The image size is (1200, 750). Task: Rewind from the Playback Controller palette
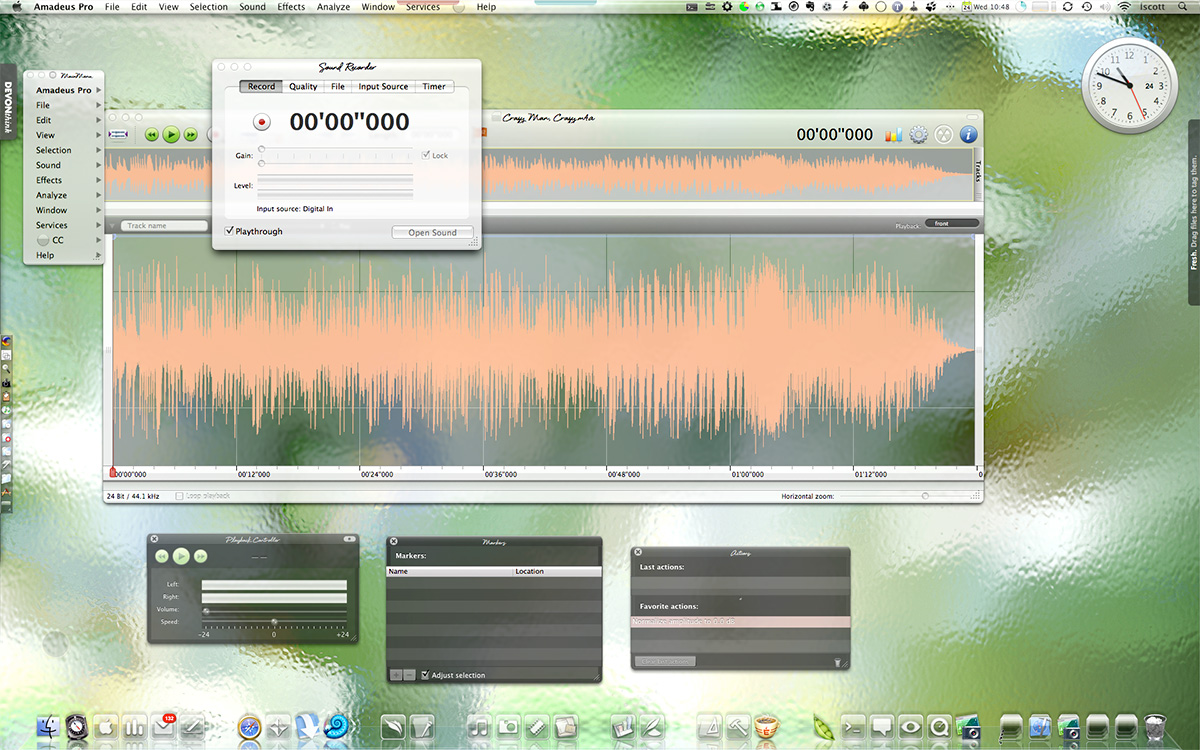(162, 556)
